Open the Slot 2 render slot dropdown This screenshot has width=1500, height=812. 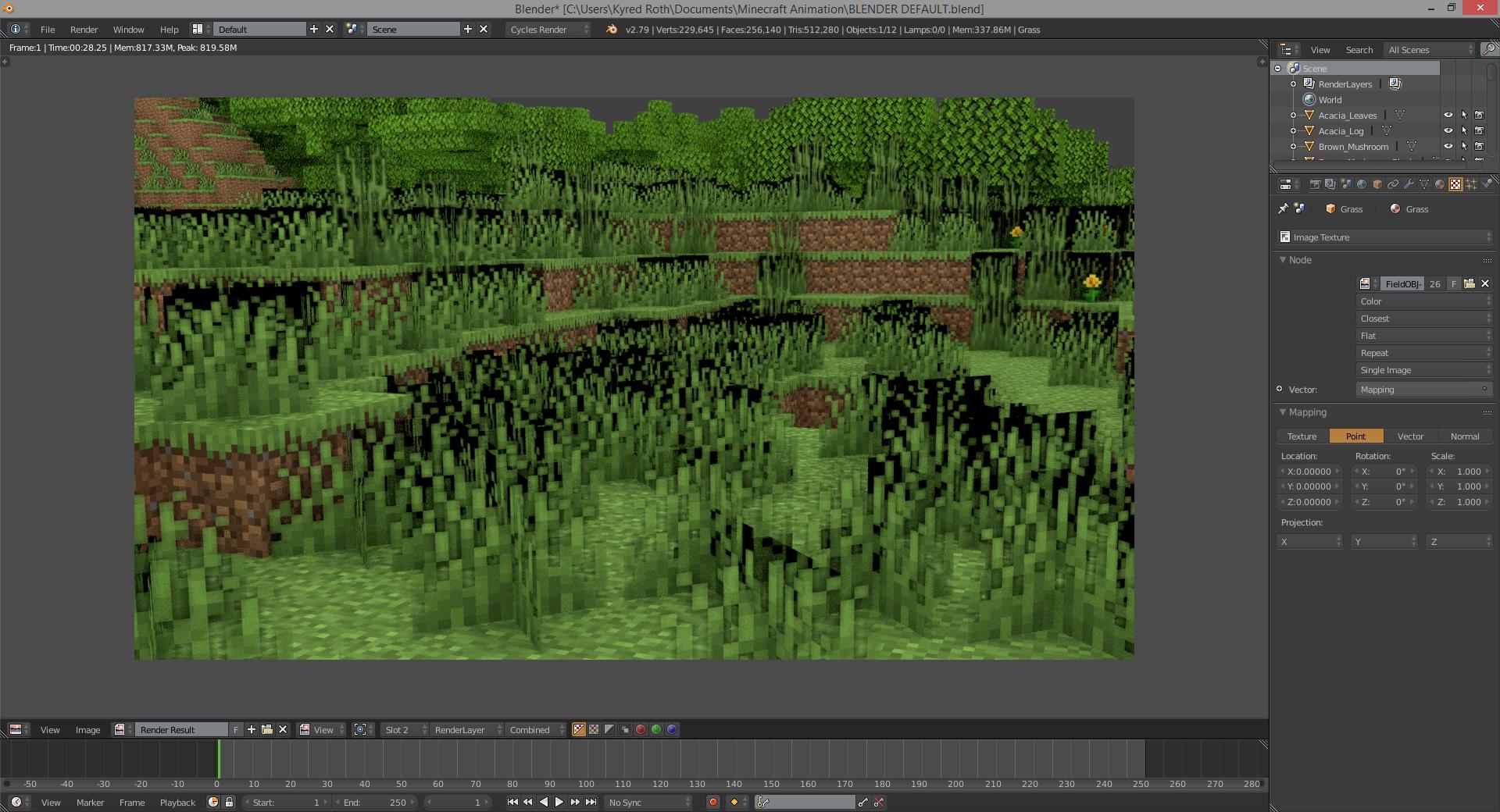[405, 729]
